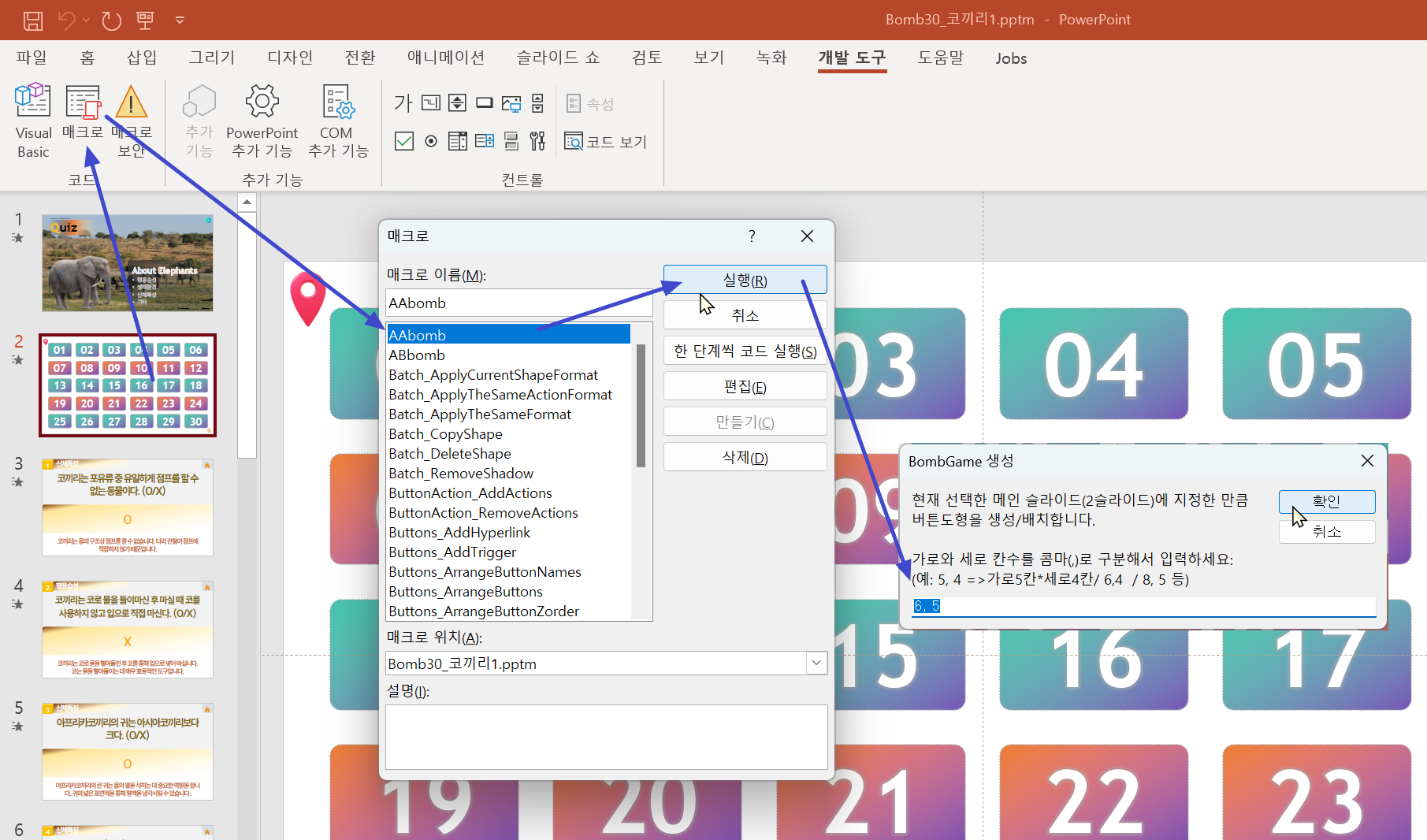Image resolution: width=1427 pixels, height=840 pixels.
Task: Open COM 추가 기능 add-ins
Action: point(337,121)
